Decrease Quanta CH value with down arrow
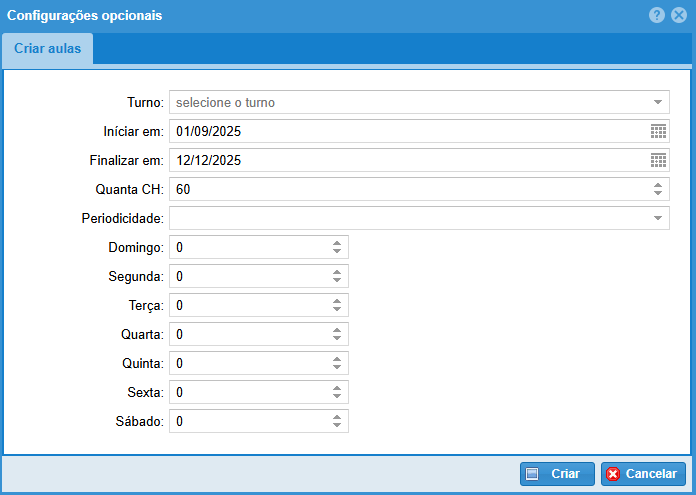Screen dimensions: 696x495 (658, 194)
